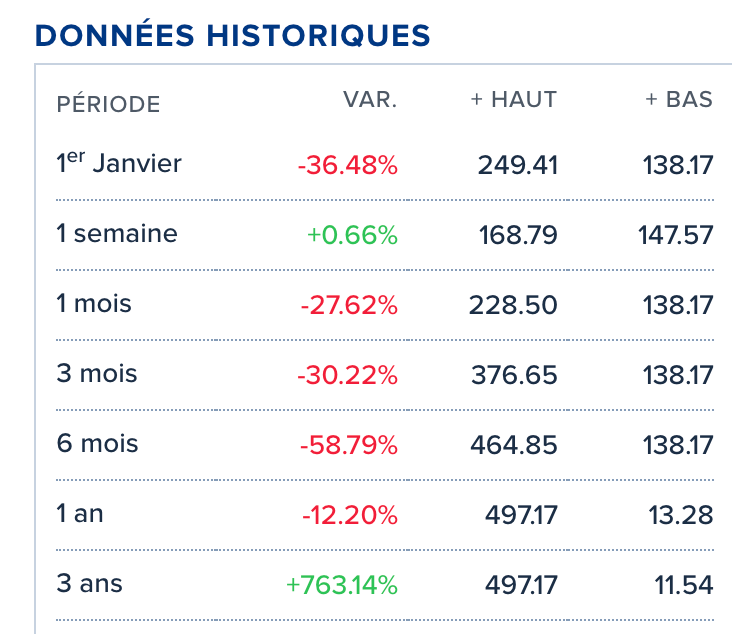
Task: Select the PÉRIODE column header
Action: click(x=108, y=104)
